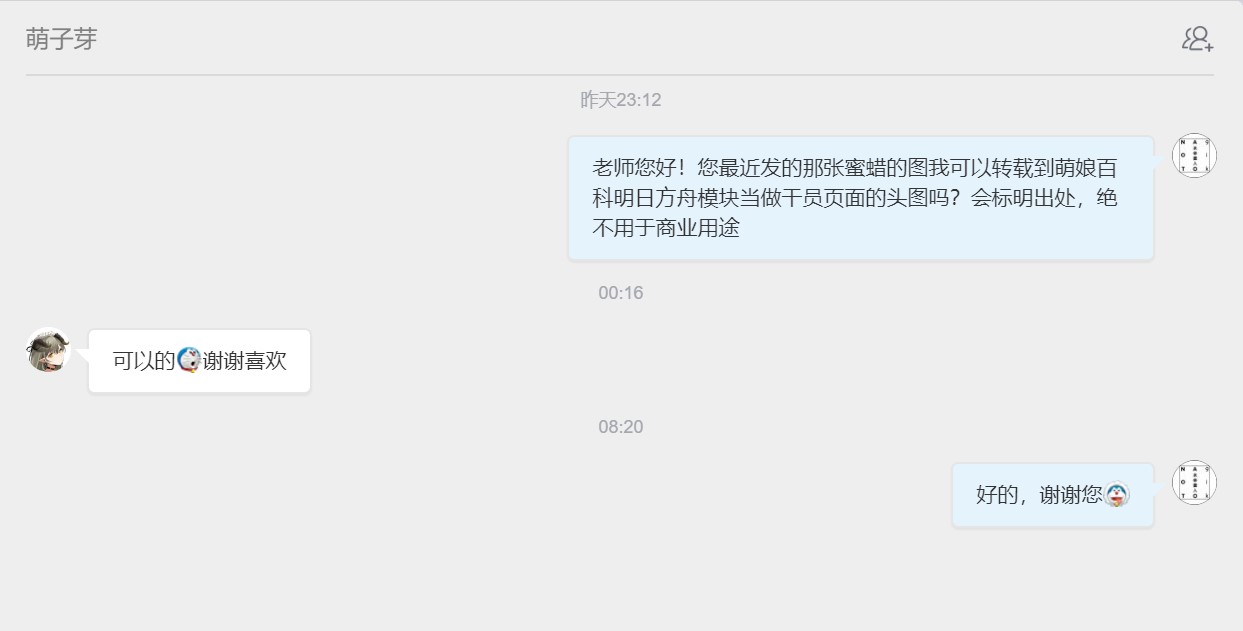Image resolution: width=1243 pixels, height=631 pixels.
Task: Click the 08:20 timestamp label
Action: coord(621,427)
